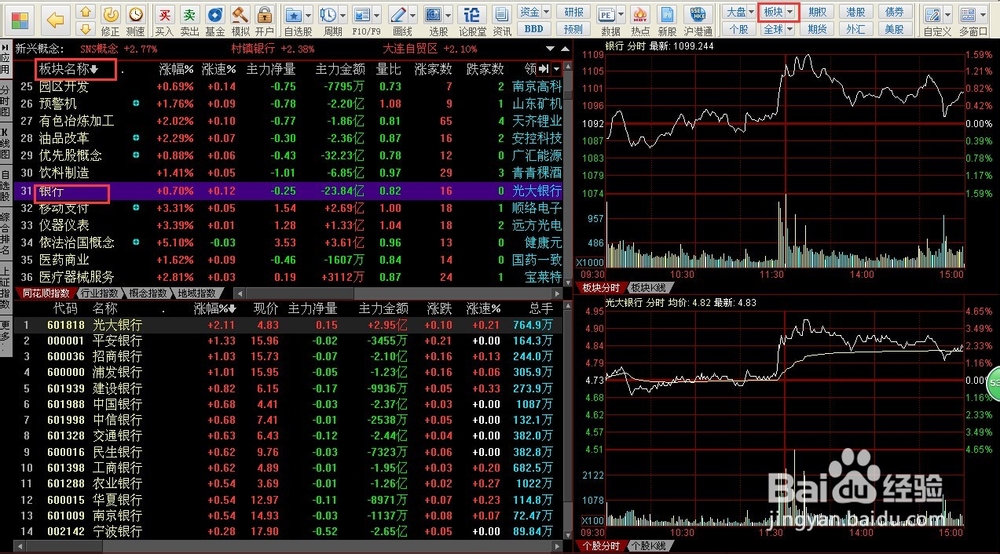The image size is (1000, 554).
Task: Click the 修正 refresh icon
Action: click(x=110, y=14)
